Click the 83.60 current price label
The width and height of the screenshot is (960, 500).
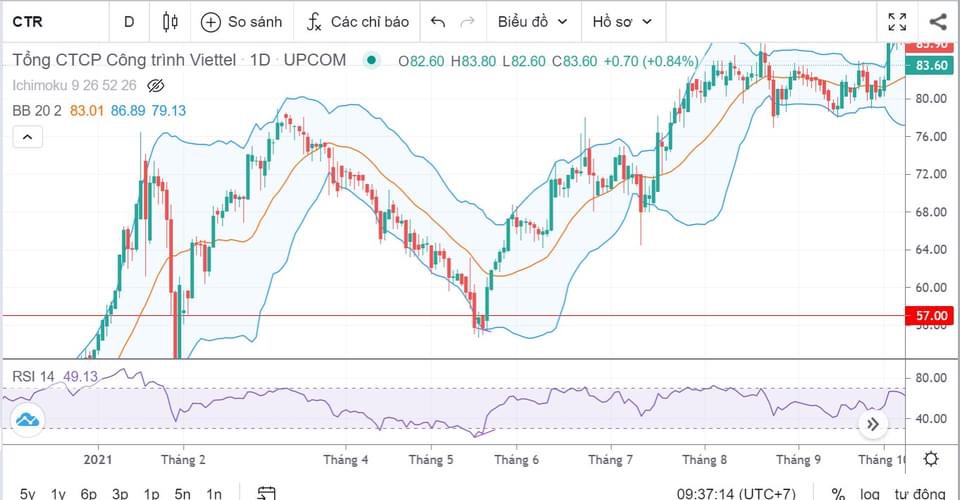click(x=930, y=65)
